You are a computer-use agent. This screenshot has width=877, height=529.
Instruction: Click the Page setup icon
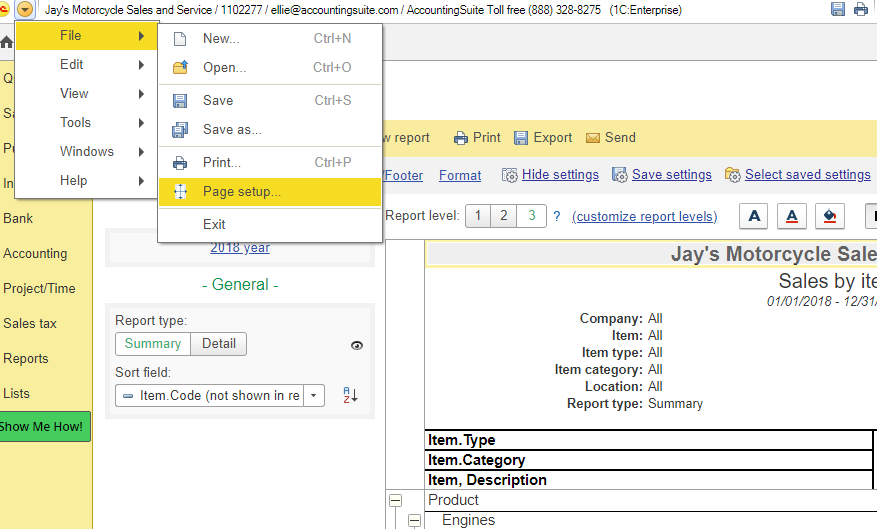pos(180,192)
